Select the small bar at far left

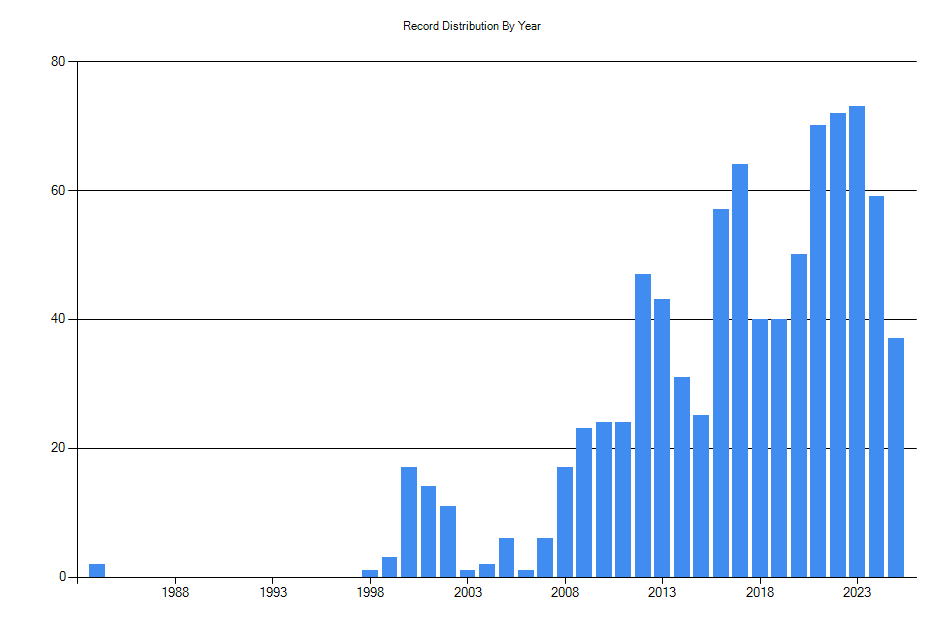(95, 568)
